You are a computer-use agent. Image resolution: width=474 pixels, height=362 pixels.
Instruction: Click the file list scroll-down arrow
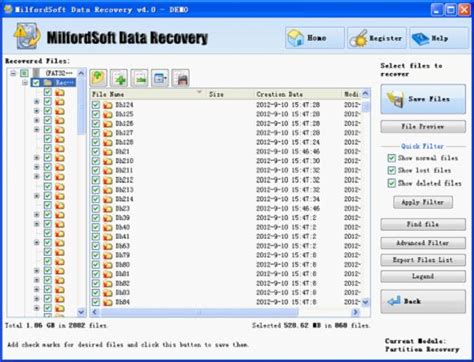365,302
